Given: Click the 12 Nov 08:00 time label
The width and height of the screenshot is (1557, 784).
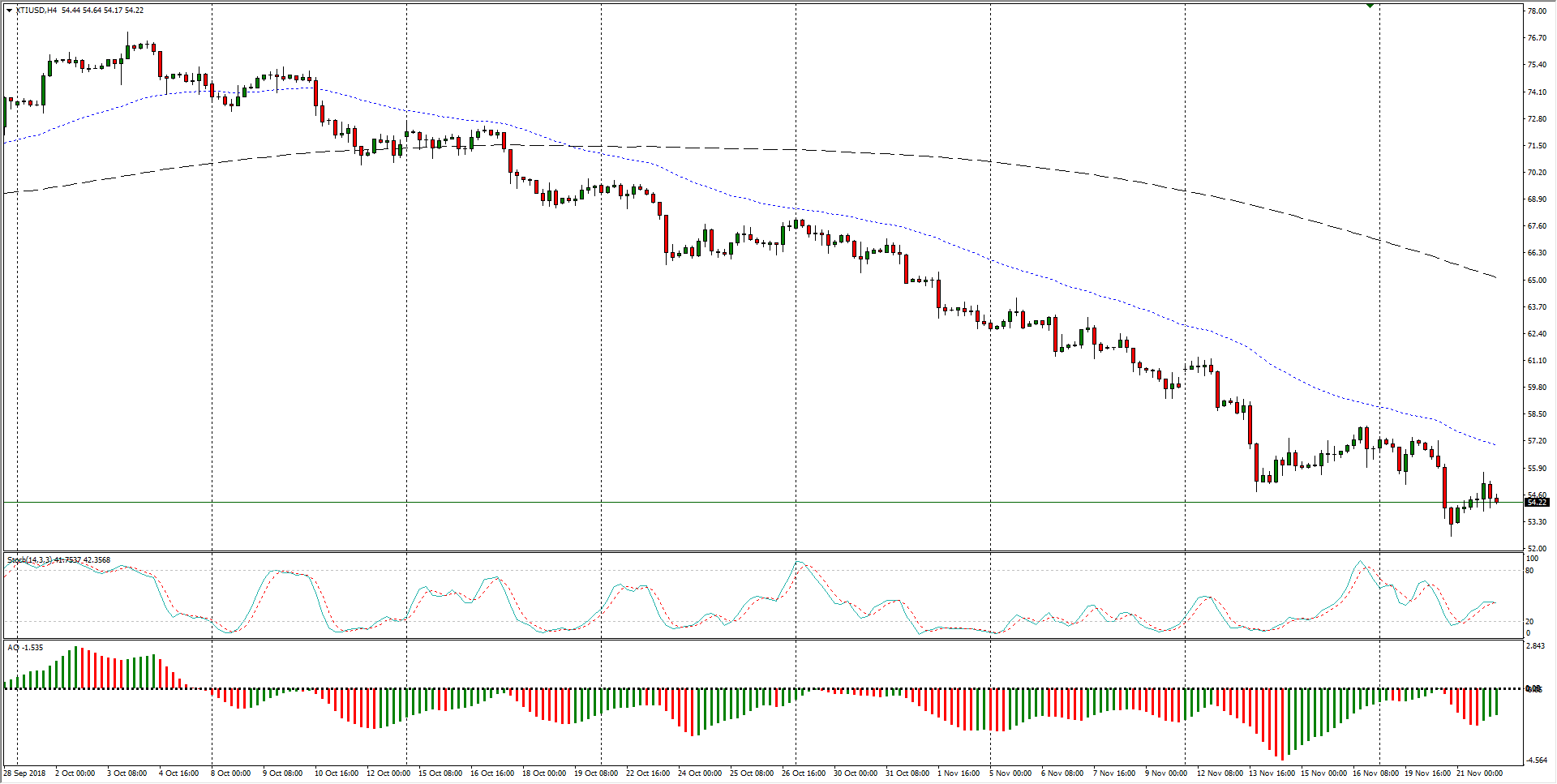Looking at the screenshot, I should tap(1220, 773).
